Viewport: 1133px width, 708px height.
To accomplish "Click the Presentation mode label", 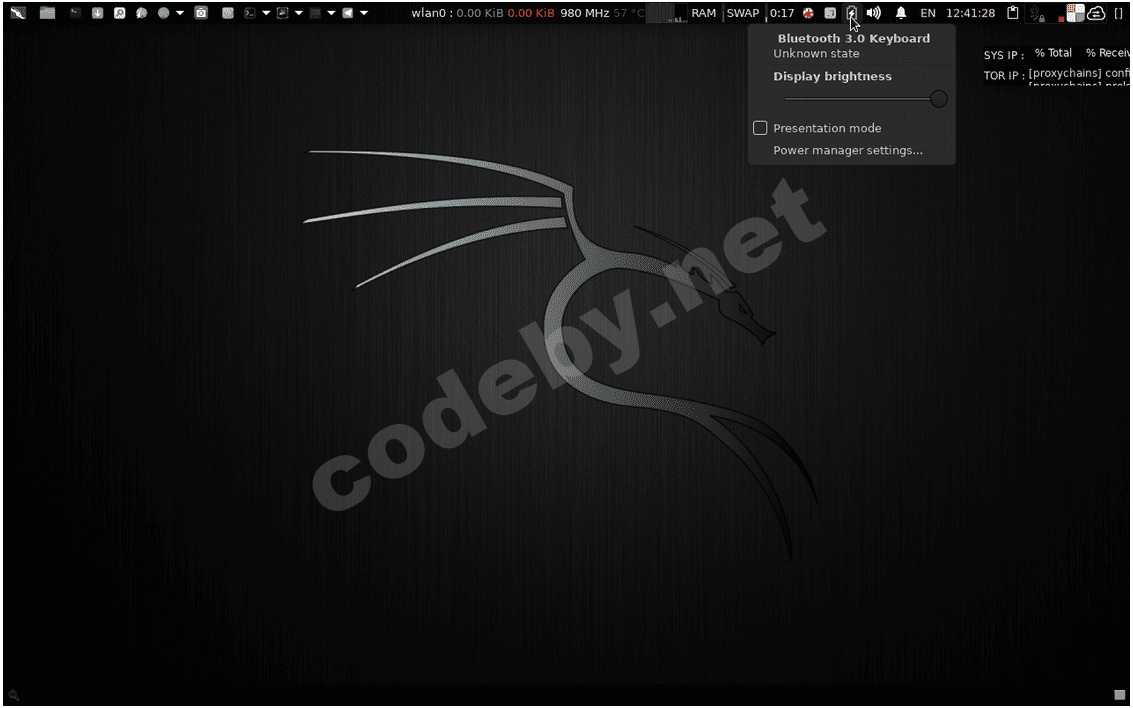I will [x=827, y=128].
